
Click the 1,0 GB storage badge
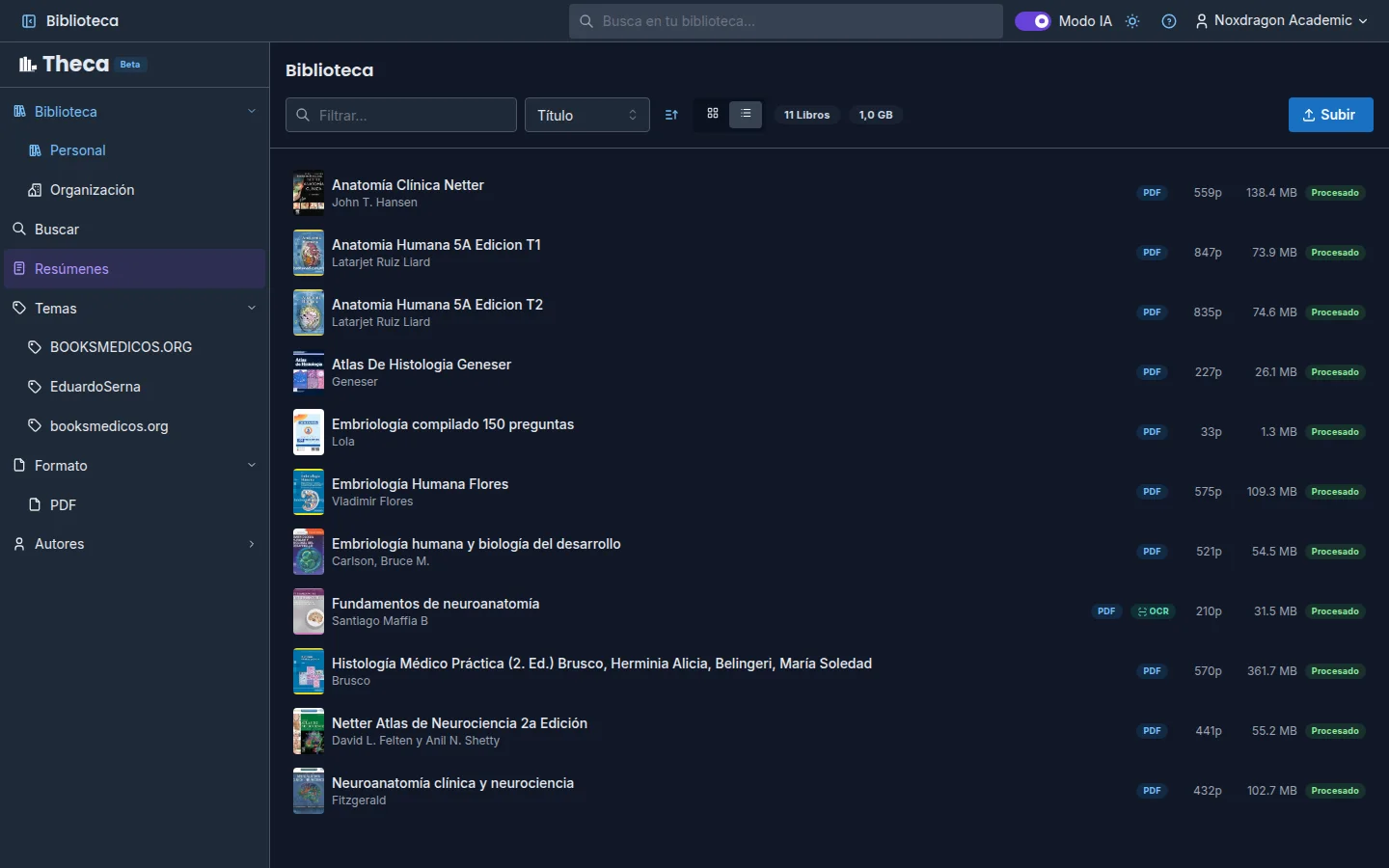[x=876, y=115]
